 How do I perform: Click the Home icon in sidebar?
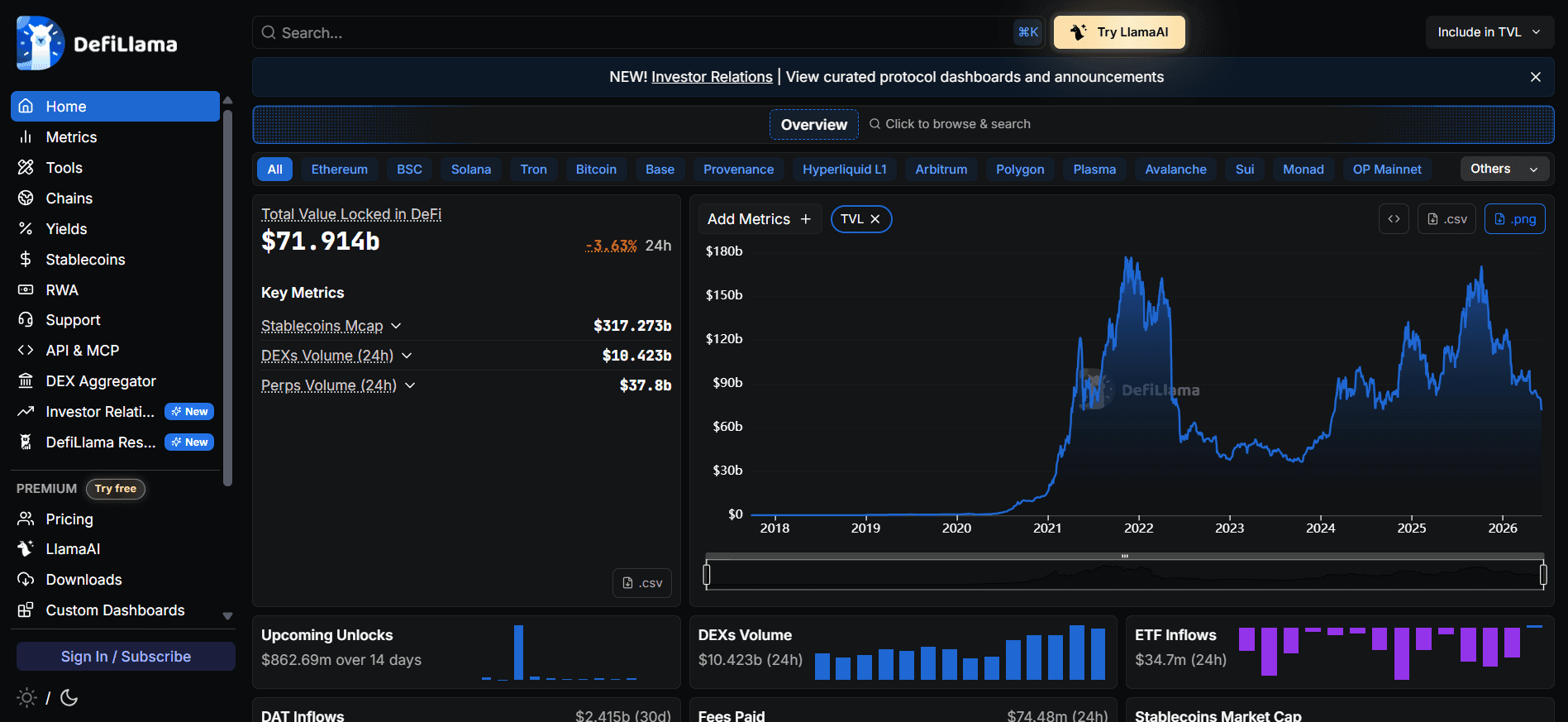[26, 106]
